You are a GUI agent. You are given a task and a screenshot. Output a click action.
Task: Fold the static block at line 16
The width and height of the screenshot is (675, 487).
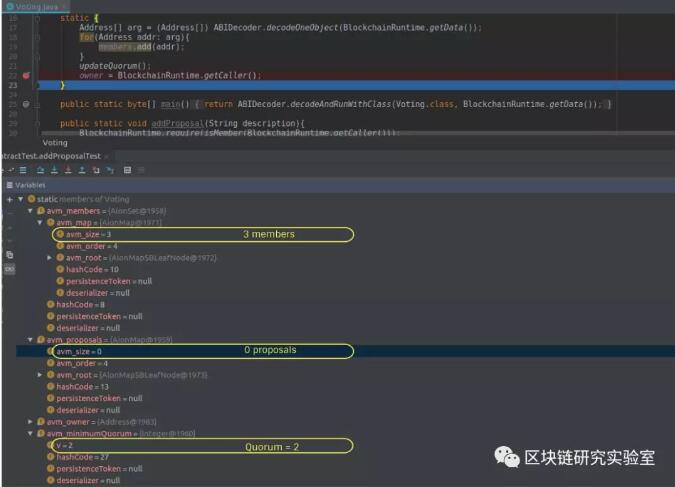tap(37, 19)
